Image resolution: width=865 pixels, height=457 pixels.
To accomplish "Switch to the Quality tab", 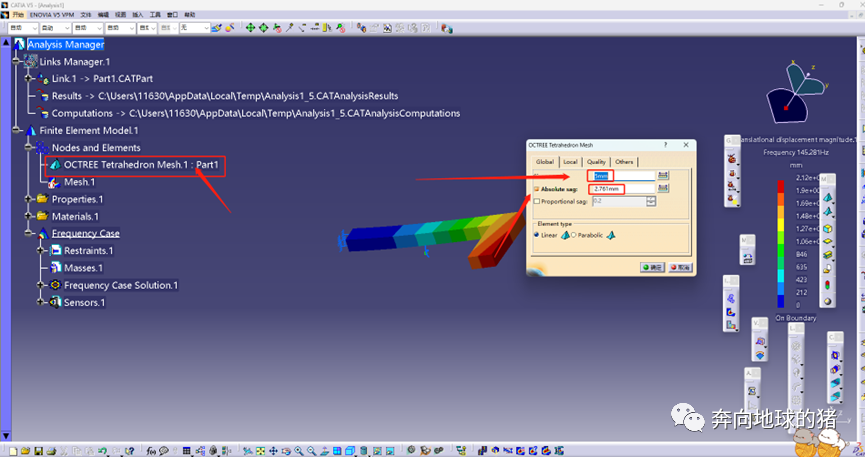I will click(x=596, y=162).
